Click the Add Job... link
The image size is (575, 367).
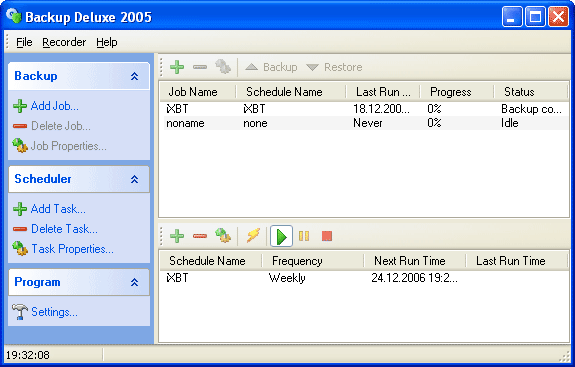click(55, 106)
